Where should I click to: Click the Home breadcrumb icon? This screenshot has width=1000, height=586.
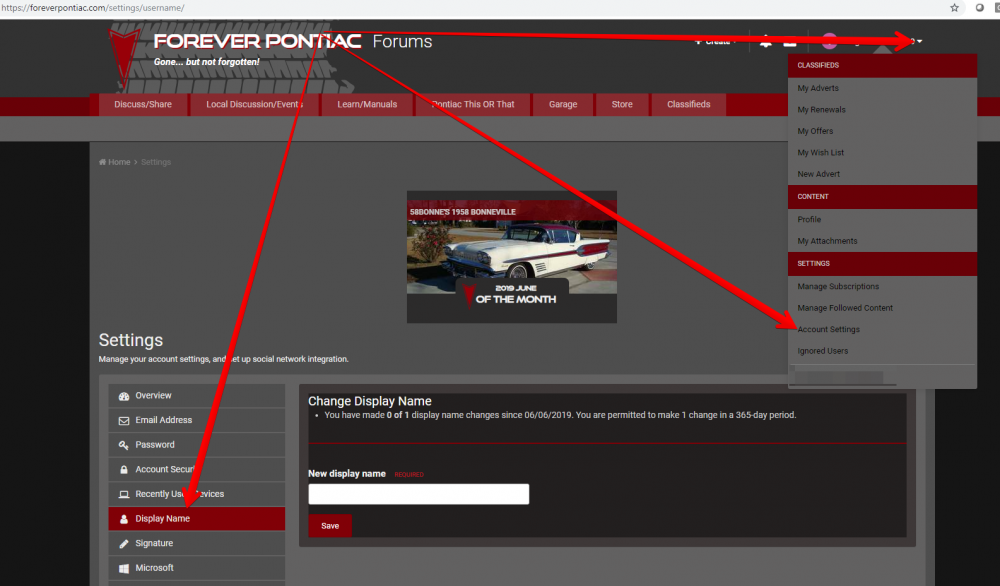pyautogui.click(x=103, y=162)
